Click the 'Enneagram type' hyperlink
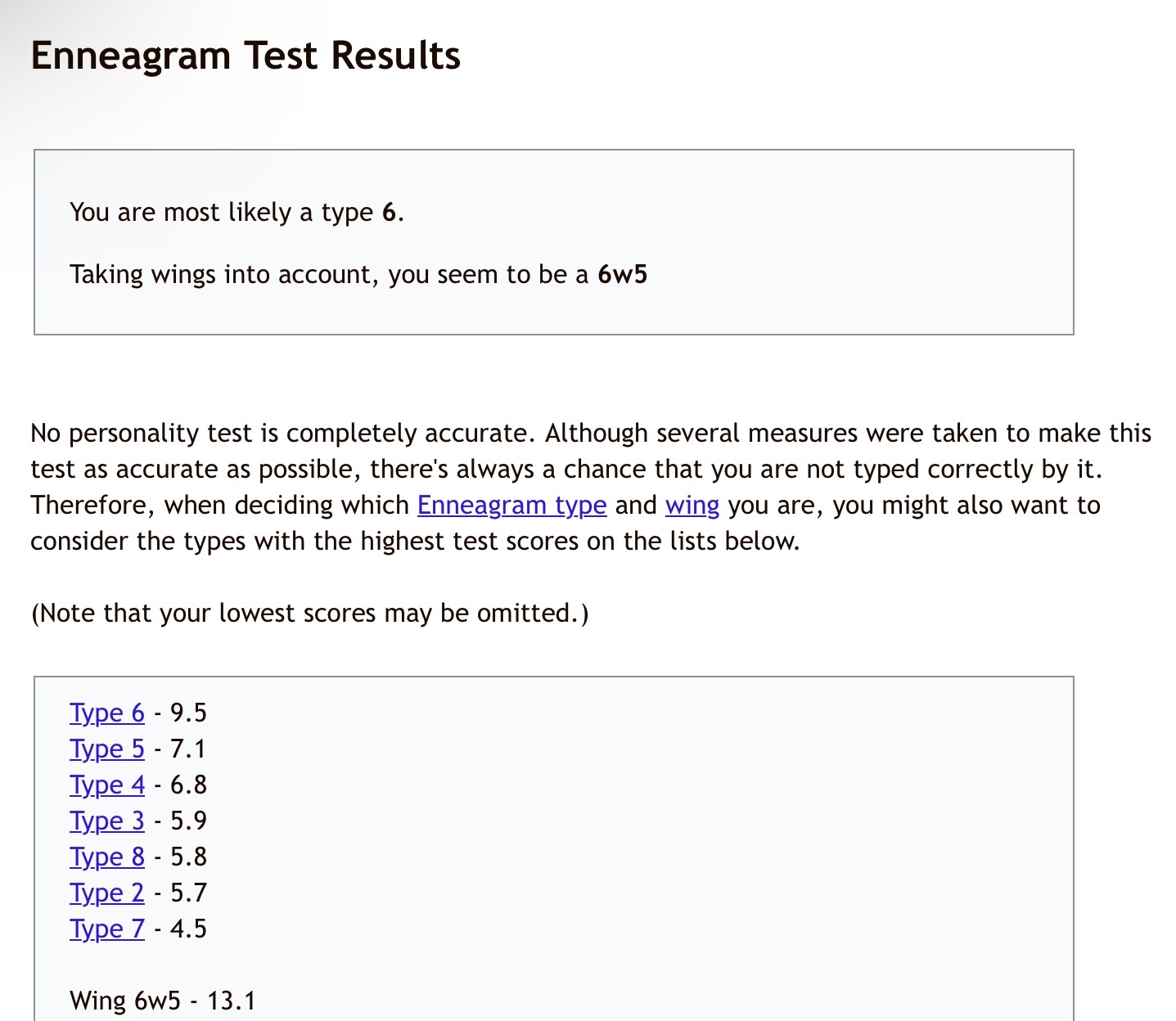1176x1021 pixels. (512, 506)
